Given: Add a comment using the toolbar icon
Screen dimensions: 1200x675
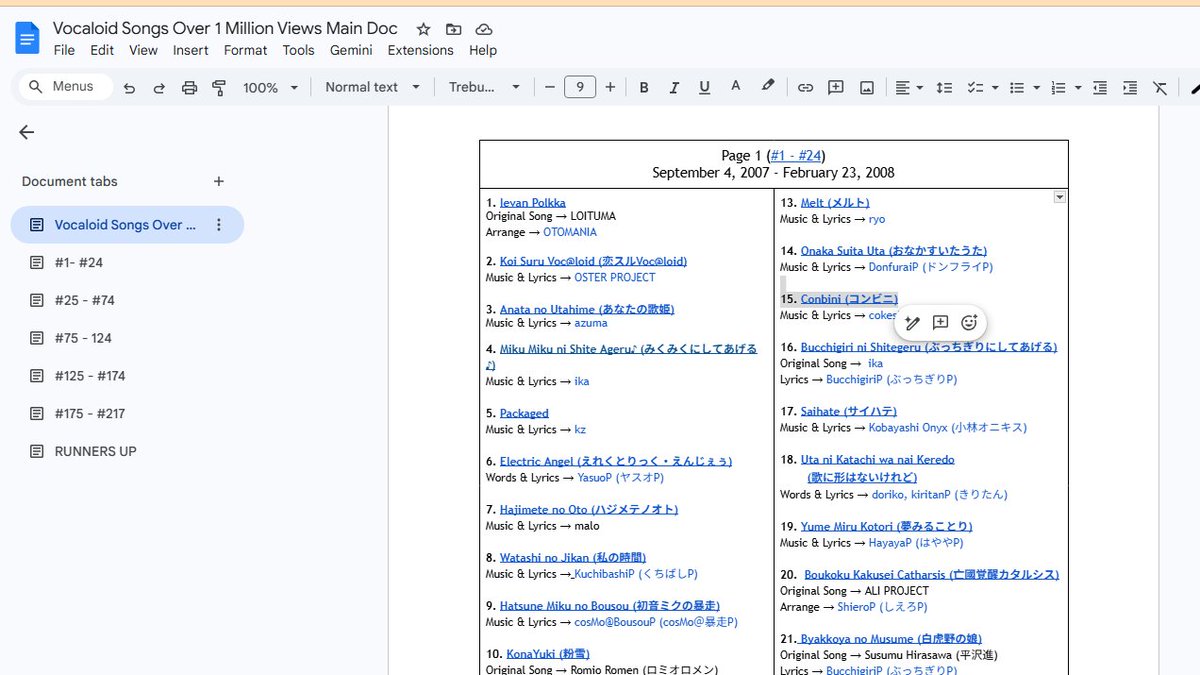Looking at the screenshot, I should pos(836,87).
